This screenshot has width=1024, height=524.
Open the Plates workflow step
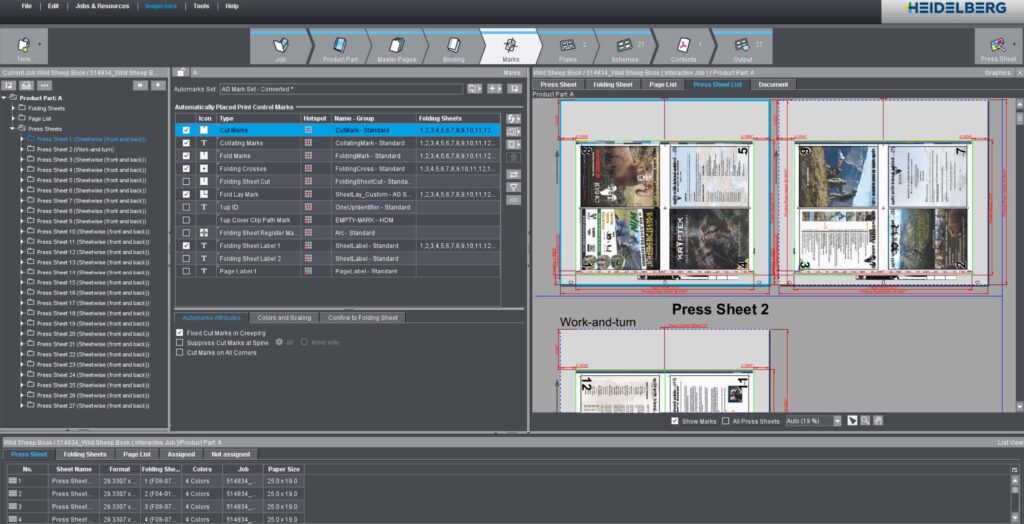tap(567, 45)
